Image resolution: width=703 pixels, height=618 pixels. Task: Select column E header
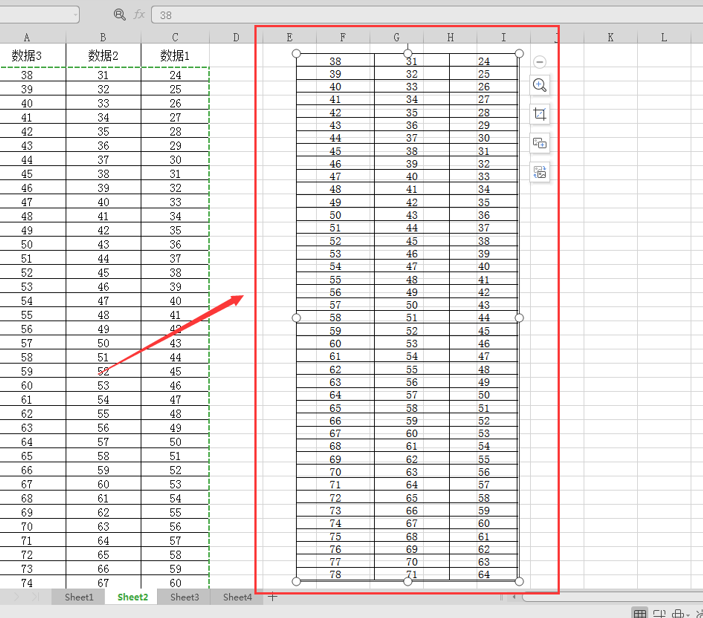(290, 37)
